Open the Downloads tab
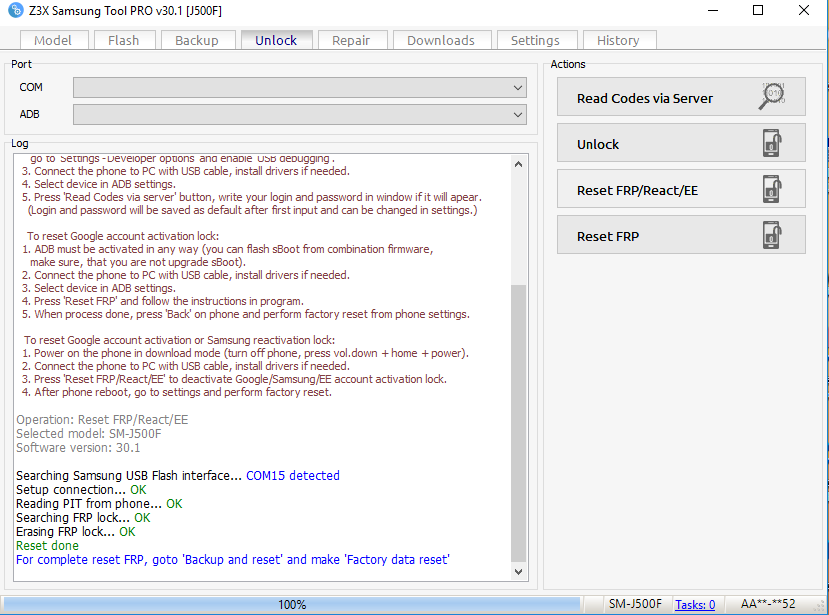 tap(441, 40)
